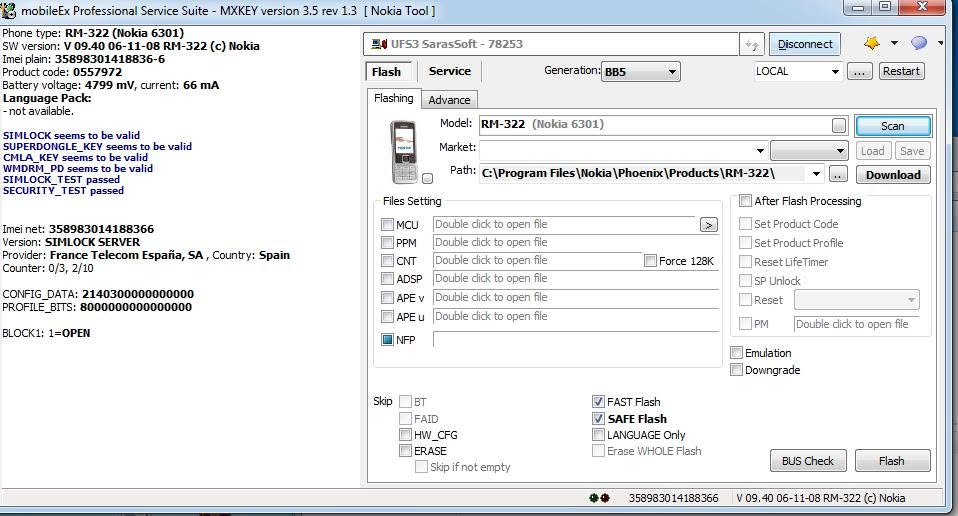This screenshot has height=516, width=958.
Task: Click the MCU arrow button
Action: [709, 225]
